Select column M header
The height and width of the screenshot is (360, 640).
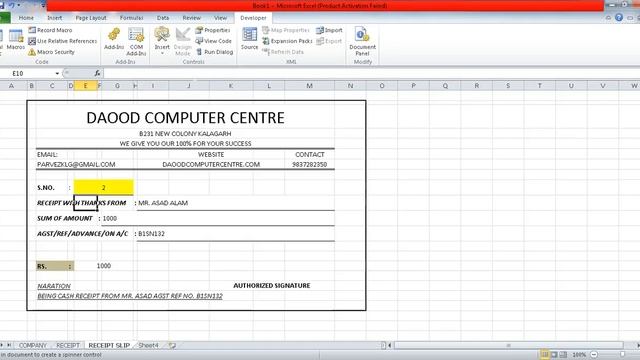click(309, 86)
